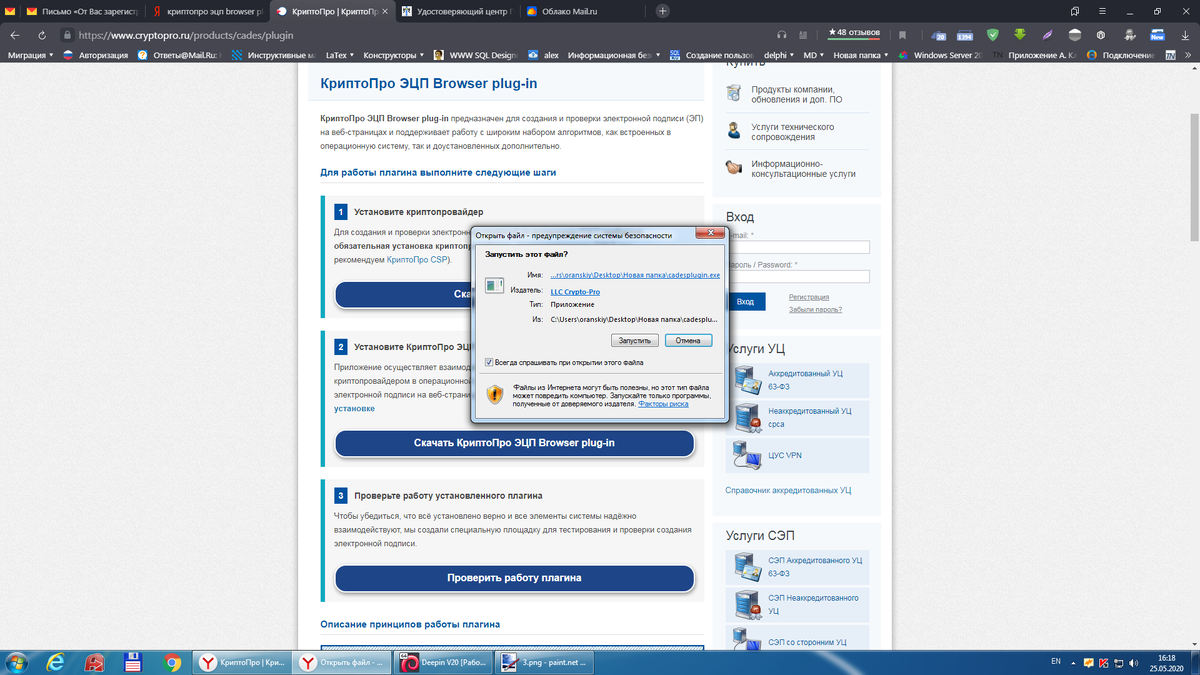Screen dimensions: 1200x675
Task: Switch to 3.png - paint.net taskbar window
Action: pos(544,662)
